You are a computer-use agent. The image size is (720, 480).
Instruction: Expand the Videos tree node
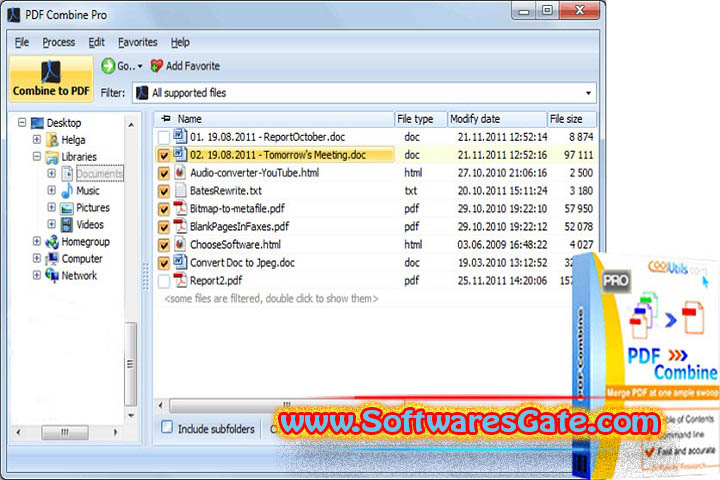pos(51,224)
